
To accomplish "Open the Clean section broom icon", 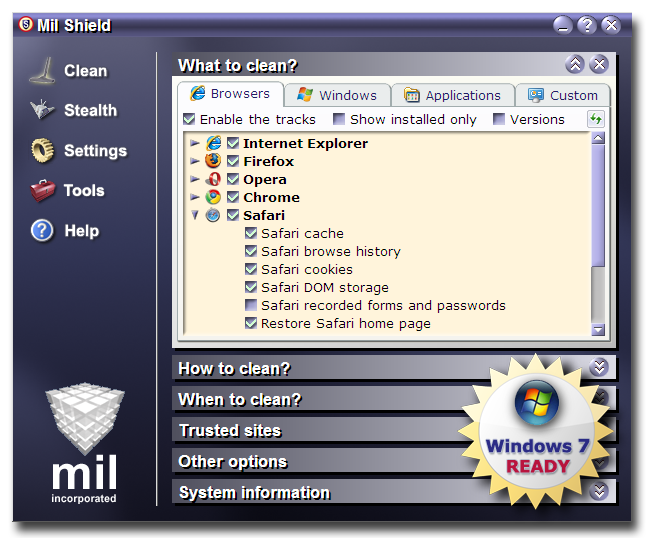I will (43, 71).
